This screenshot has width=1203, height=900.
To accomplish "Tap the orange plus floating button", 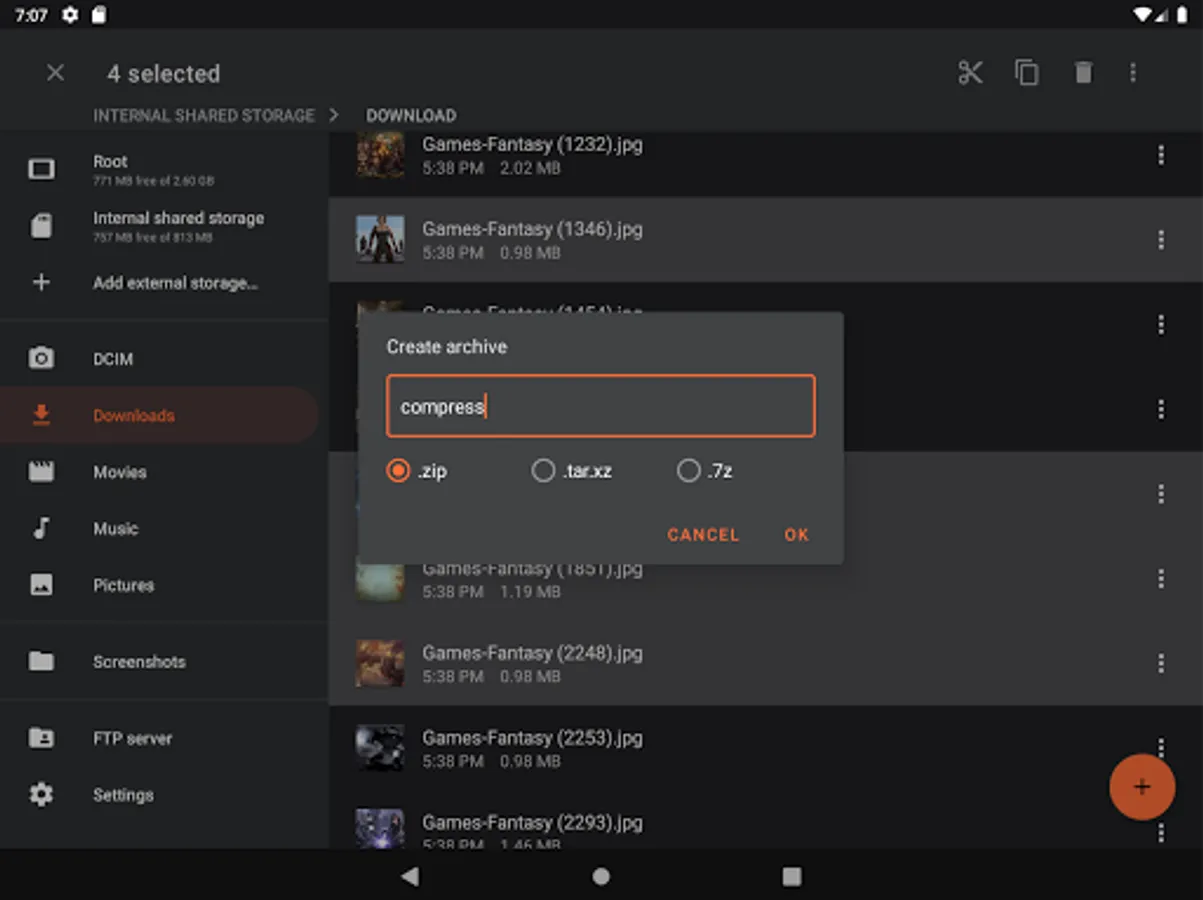I will pos(1141,787).
